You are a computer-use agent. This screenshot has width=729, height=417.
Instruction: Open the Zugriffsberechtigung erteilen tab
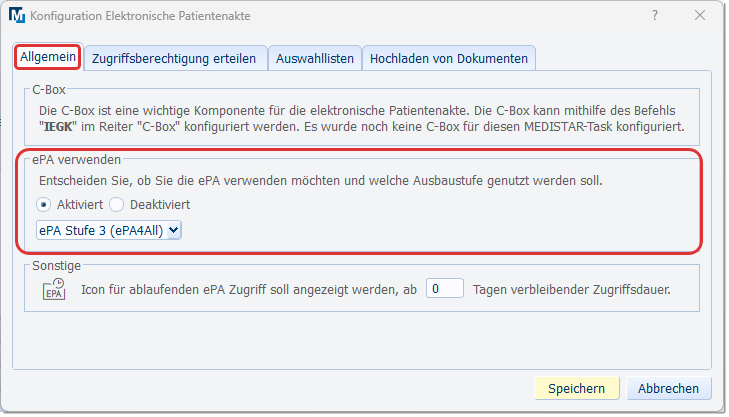click(174, 59)
